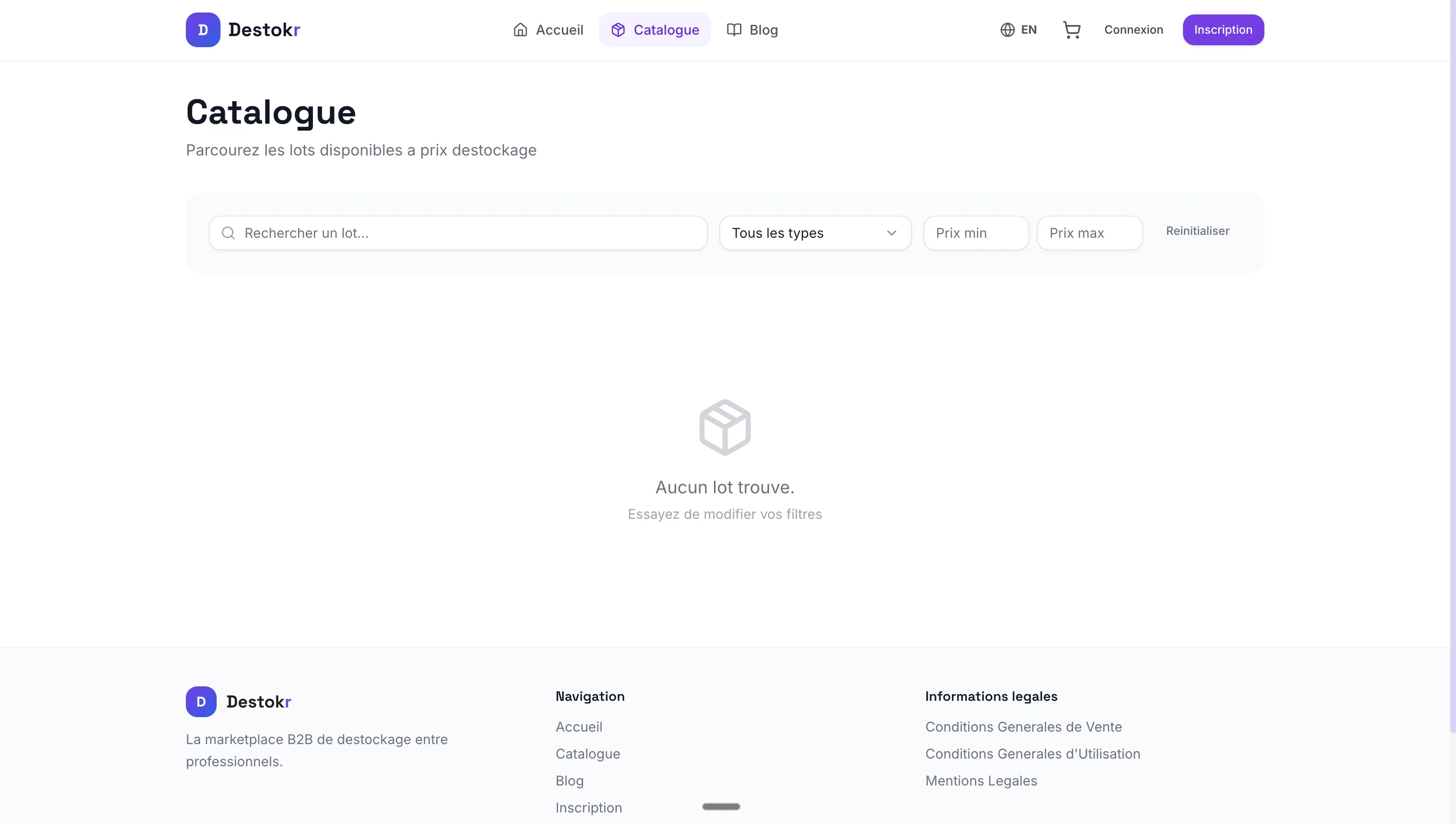Click the Mentions Legales footer link
Viewport: 1456px width, 824px height.
point(981,780)
